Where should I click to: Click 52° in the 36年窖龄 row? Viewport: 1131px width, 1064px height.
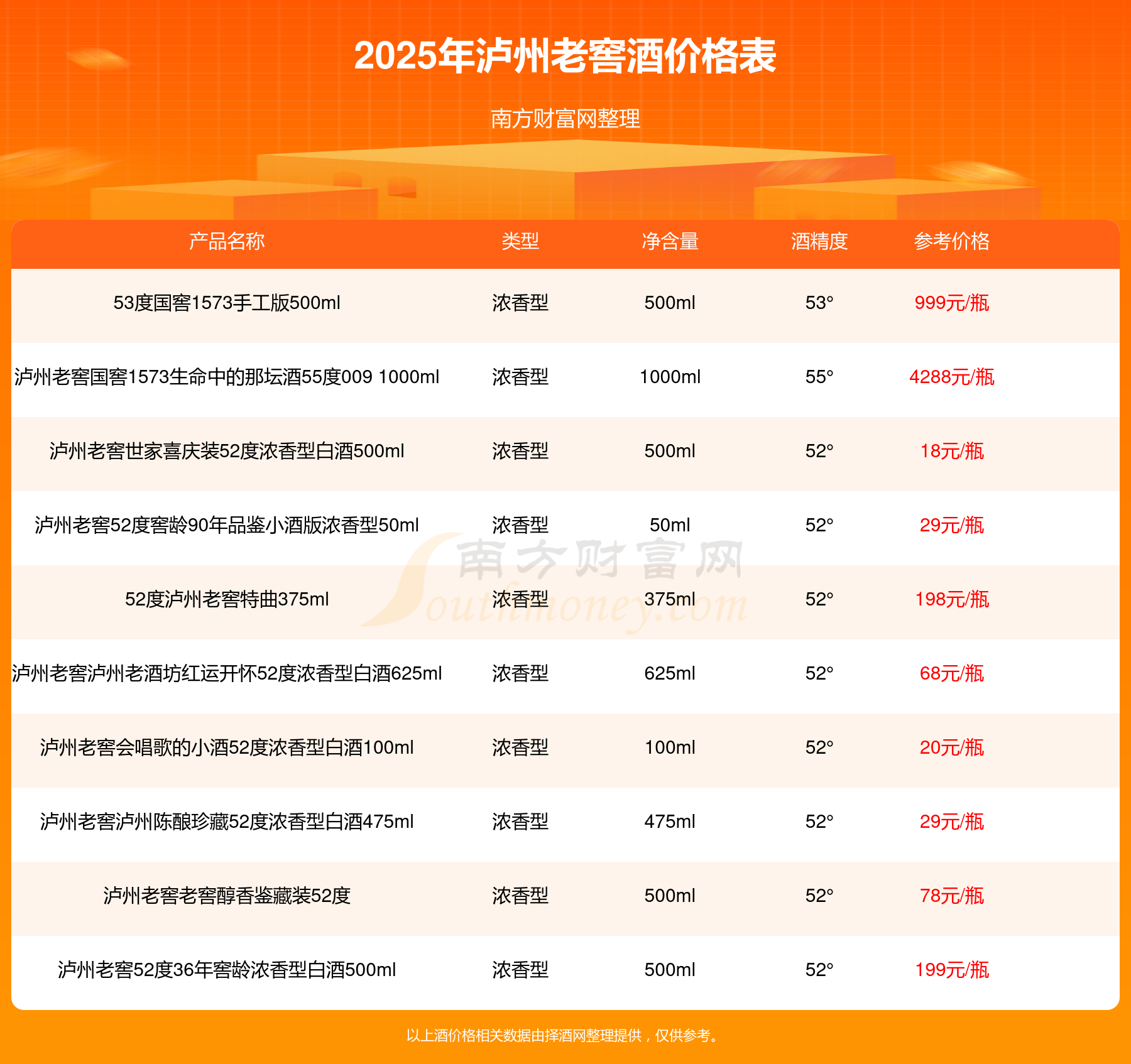click(819, 970)
